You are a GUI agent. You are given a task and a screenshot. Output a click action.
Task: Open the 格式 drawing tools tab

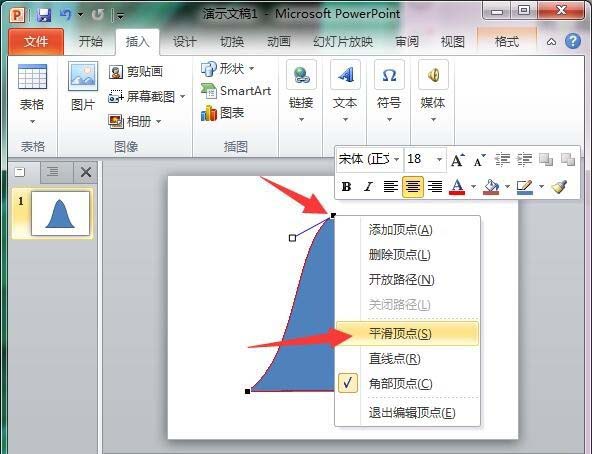click(x=507, y=41)
